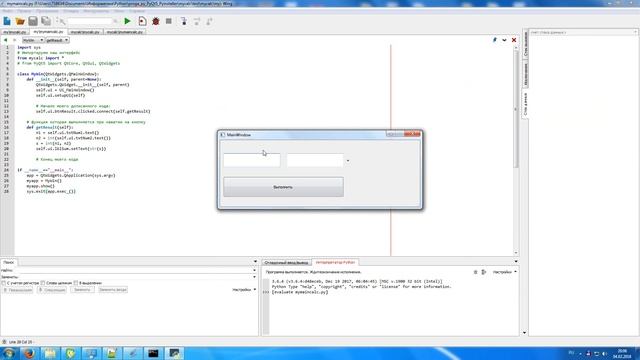
Task: Open the MyWin class dropdown
Action: pos(33,40)
